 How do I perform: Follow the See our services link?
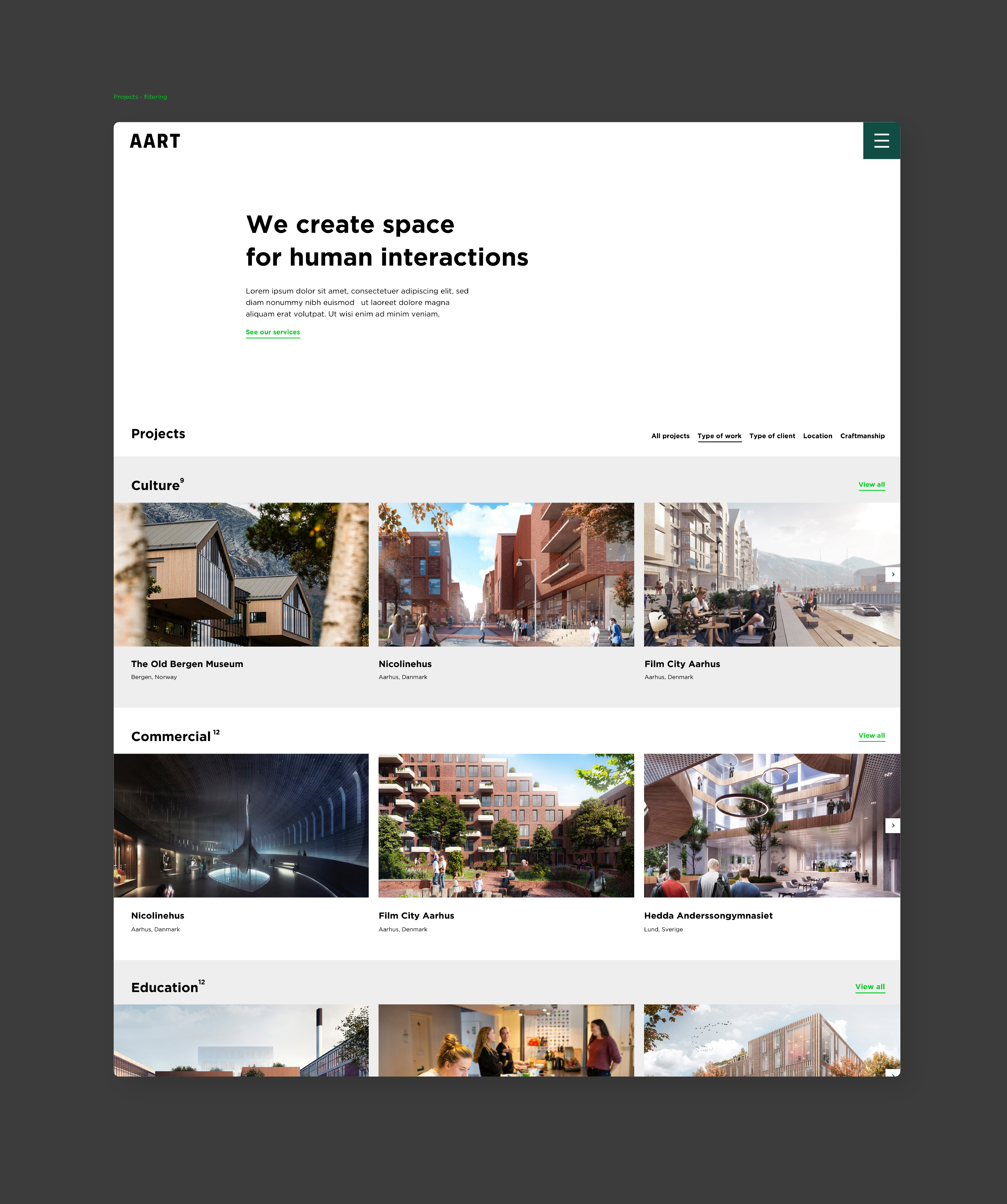(273, 332)
